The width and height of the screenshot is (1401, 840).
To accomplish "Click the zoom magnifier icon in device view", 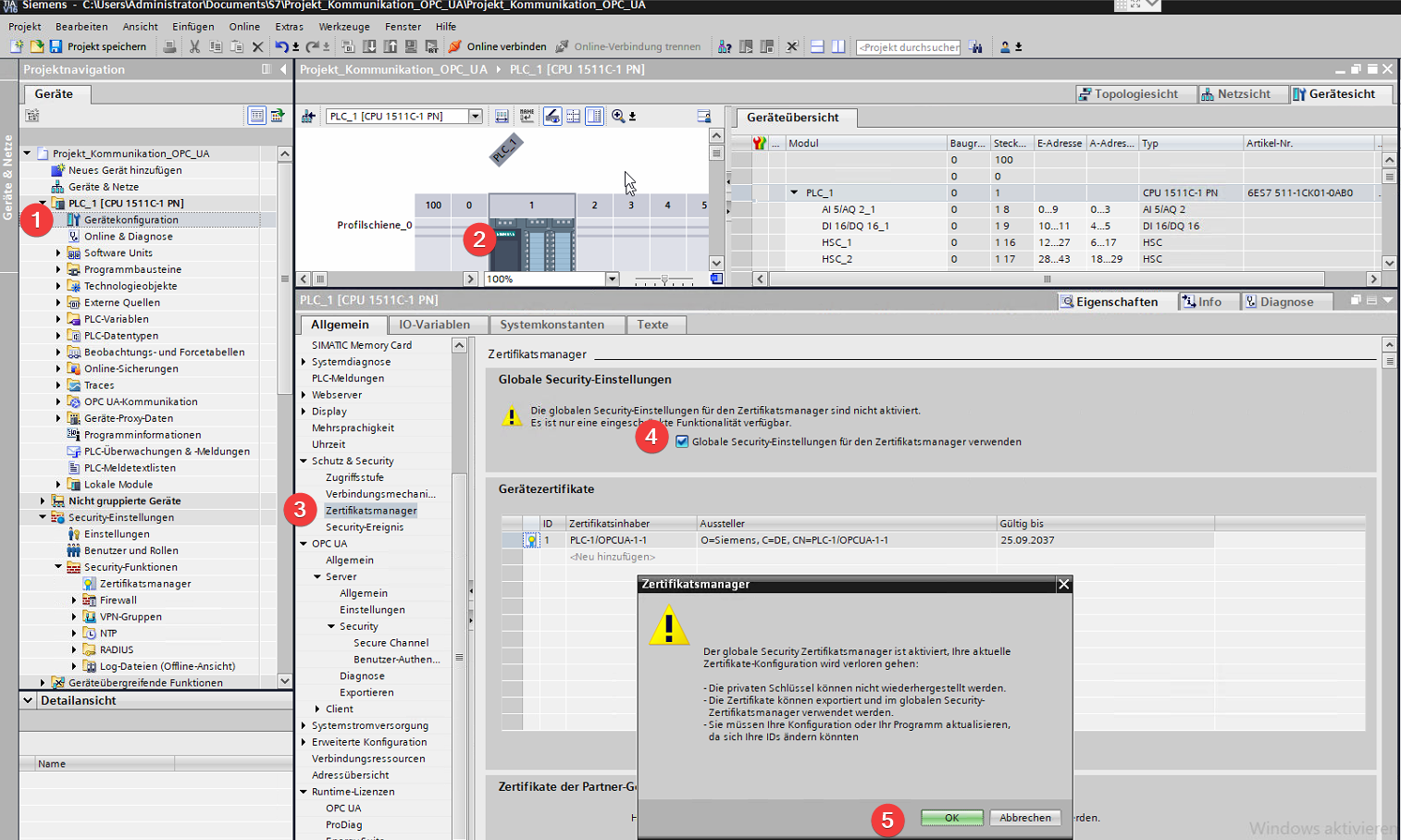I will tap(617, 116).
